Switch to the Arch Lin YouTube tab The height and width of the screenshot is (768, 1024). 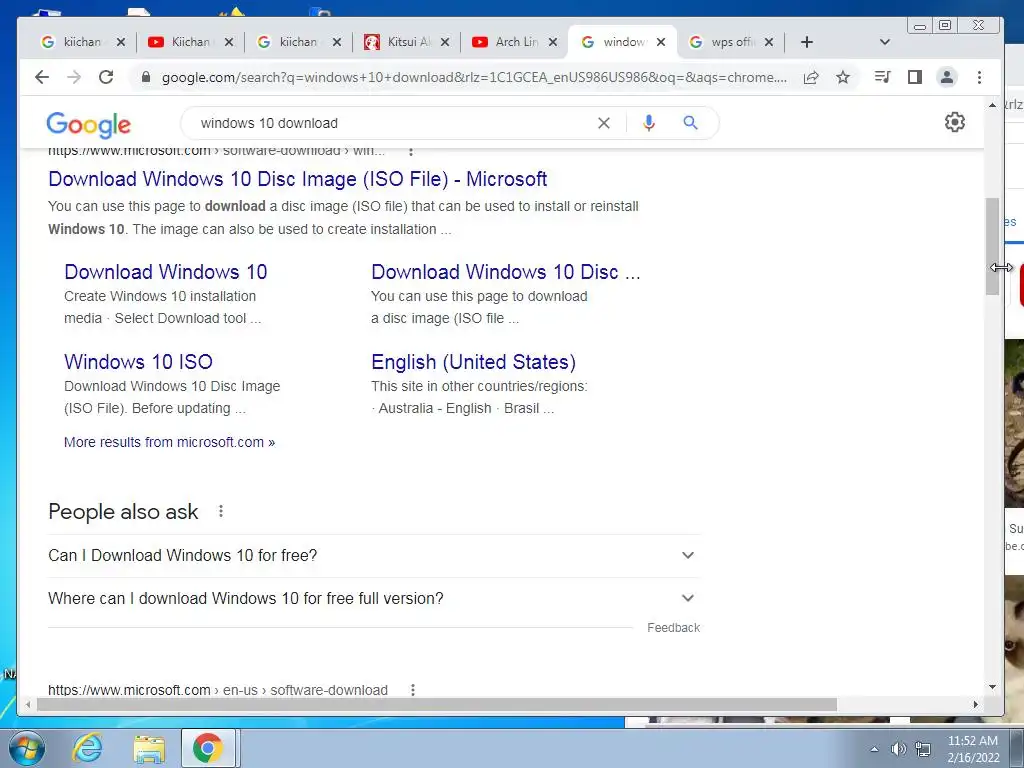coord(514,42)
